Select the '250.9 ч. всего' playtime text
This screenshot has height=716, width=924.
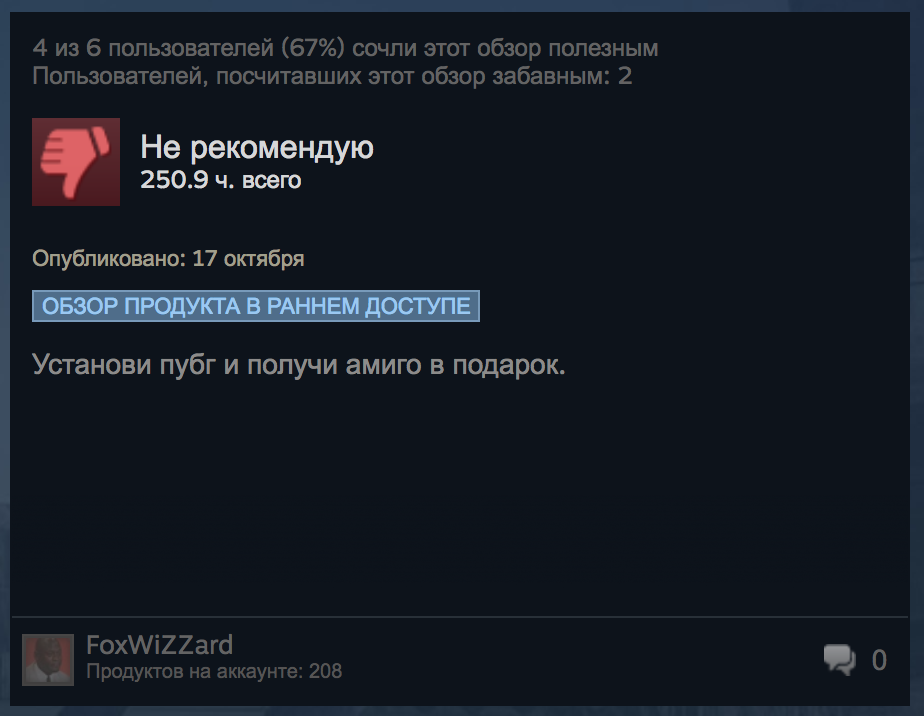pos(220,180)
